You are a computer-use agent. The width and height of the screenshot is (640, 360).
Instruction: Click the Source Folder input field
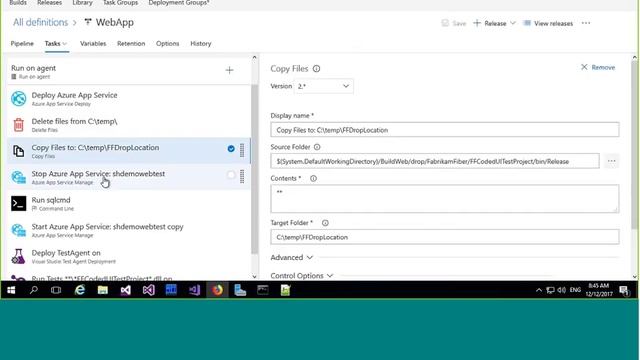(435, 161)
